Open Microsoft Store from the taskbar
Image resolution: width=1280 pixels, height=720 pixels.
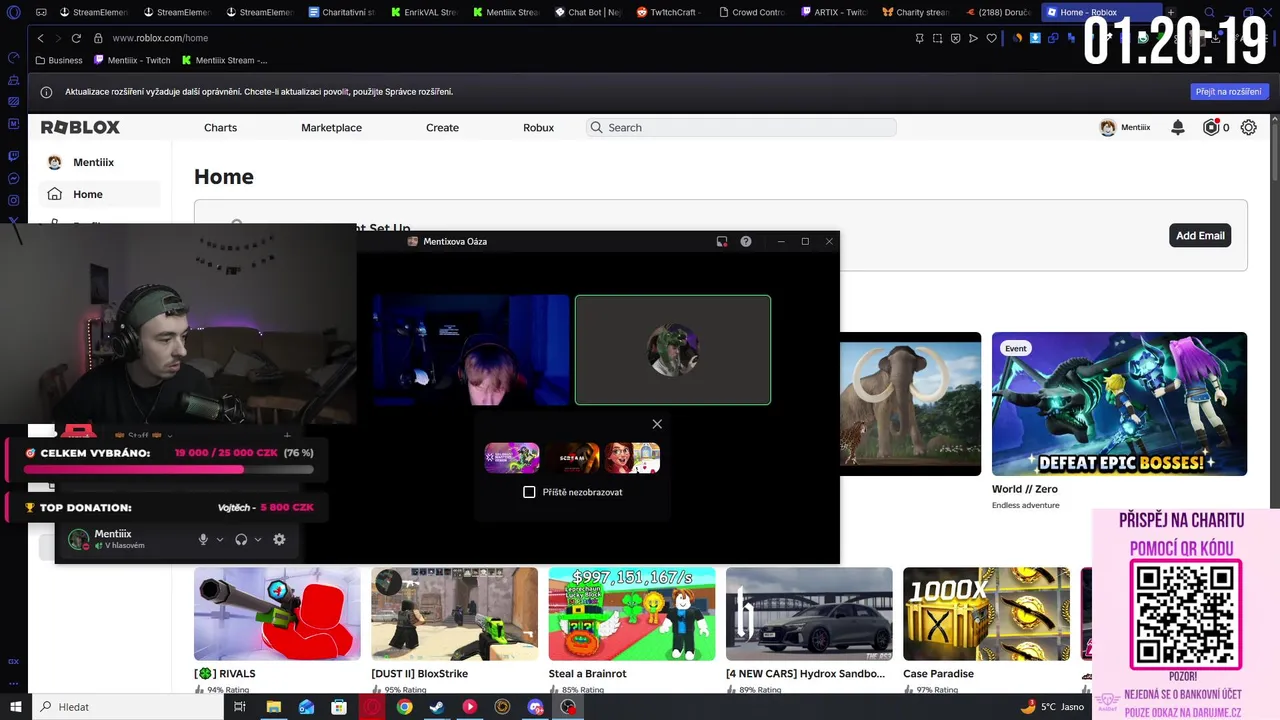339,707
